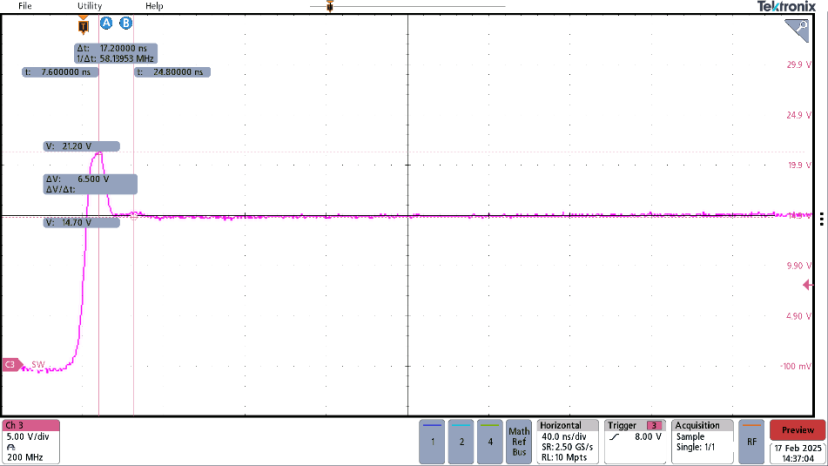Screen dimensions: 828x466
Task: Open the Utility menu
Action: (x=89, y=6)
